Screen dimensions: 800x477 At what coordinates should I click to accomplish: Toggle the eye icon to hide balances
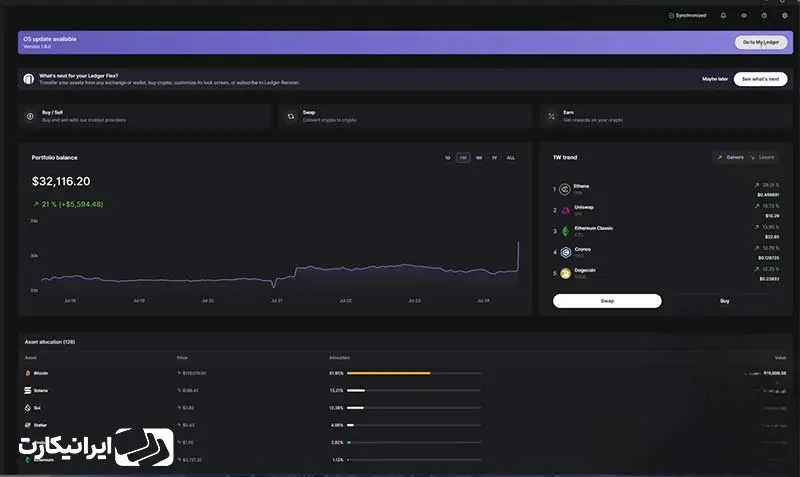[744, 15]
